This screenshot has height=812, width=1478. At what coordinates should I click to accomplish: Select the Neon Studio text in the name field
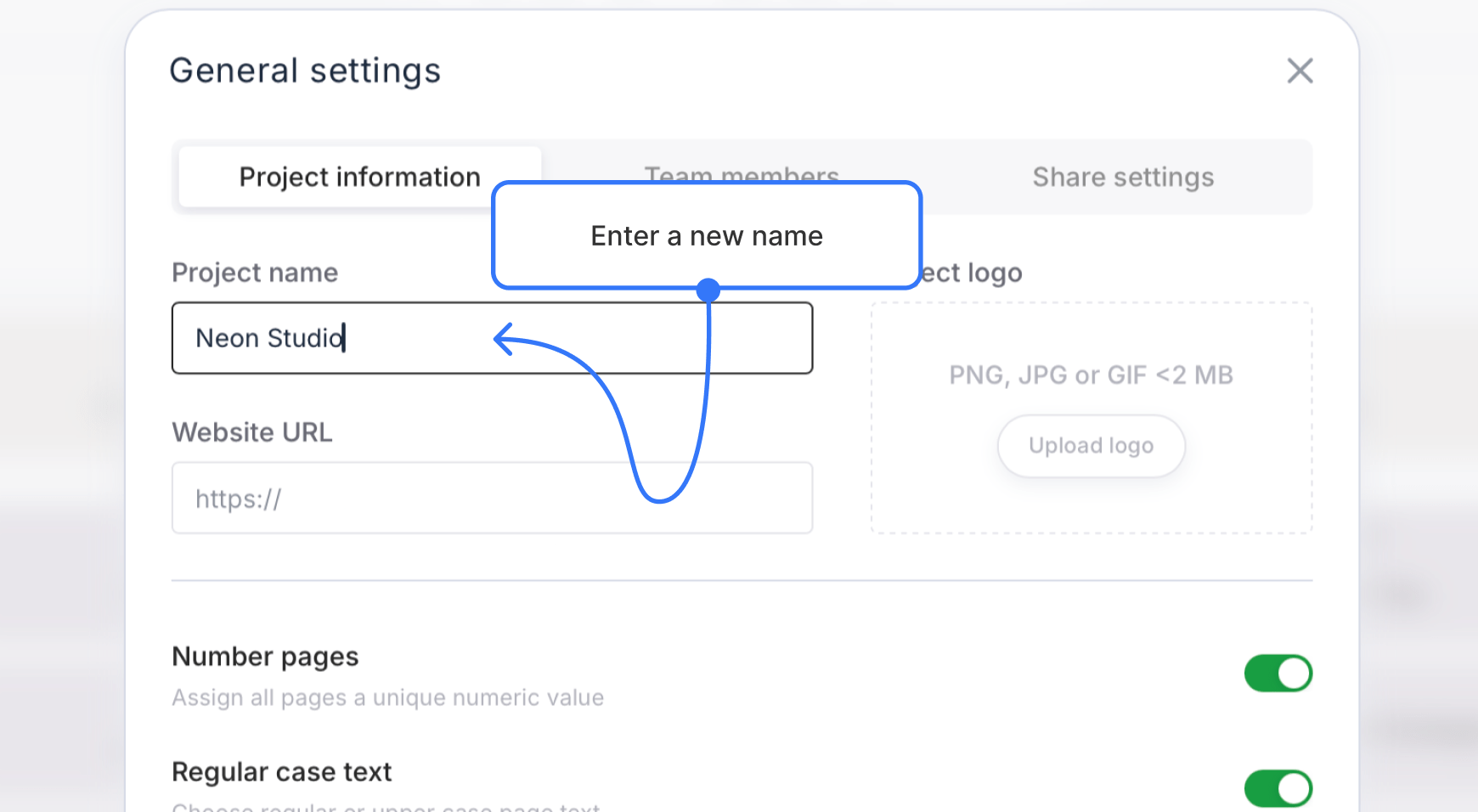pos(268,337)
